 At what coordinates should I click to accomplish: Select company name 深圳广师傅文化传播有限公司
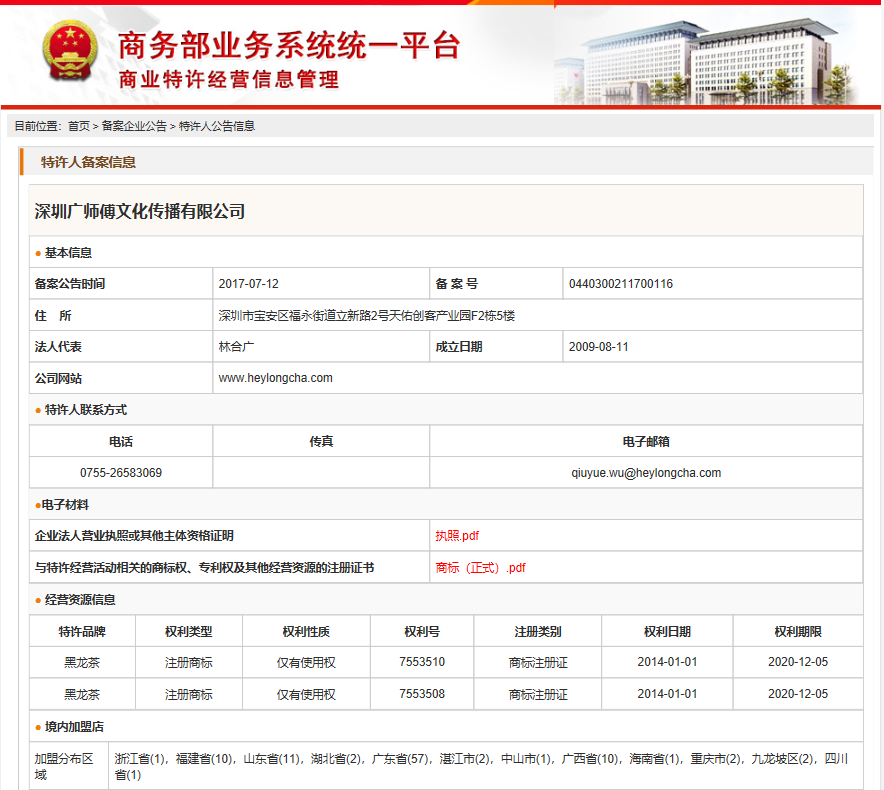(139, 211)
